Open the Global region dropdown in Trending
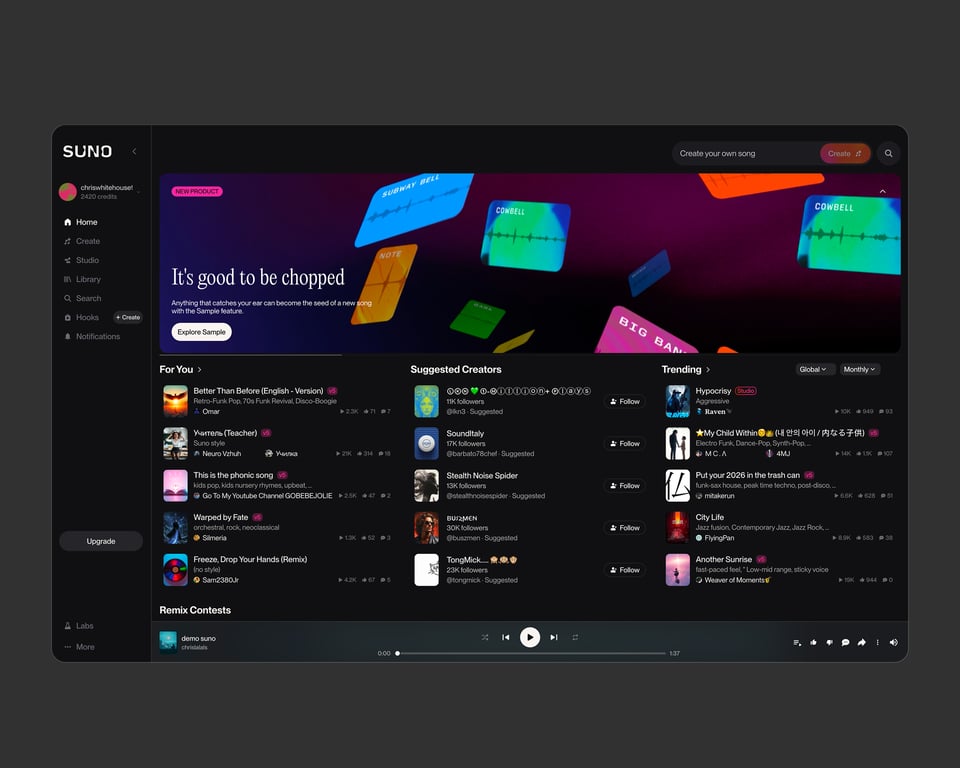Viewport: 960px width, 768px height. tap(814, 369)
